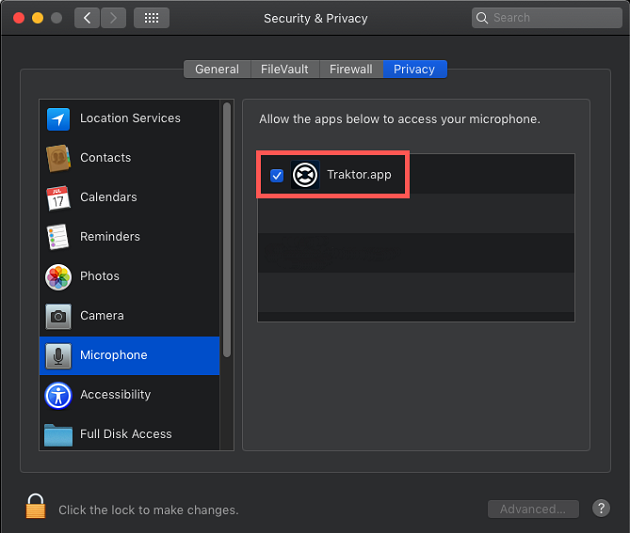Choose the Reminders label
The image size is (630, 533).
[110, 237]
